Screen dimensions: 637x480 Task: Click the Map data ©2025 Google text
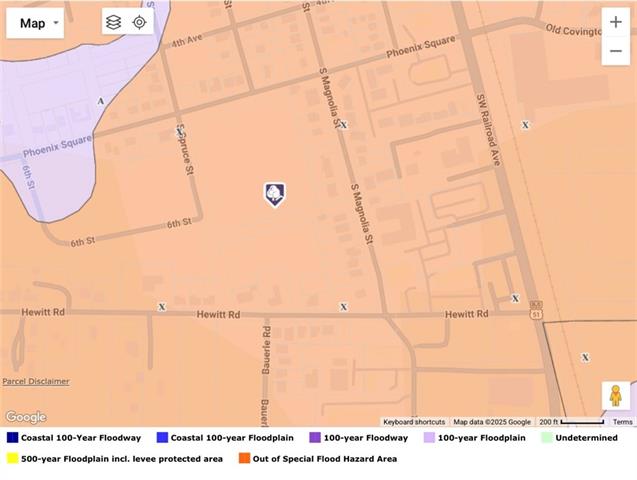pyautogui.click(x=492, y=422)
